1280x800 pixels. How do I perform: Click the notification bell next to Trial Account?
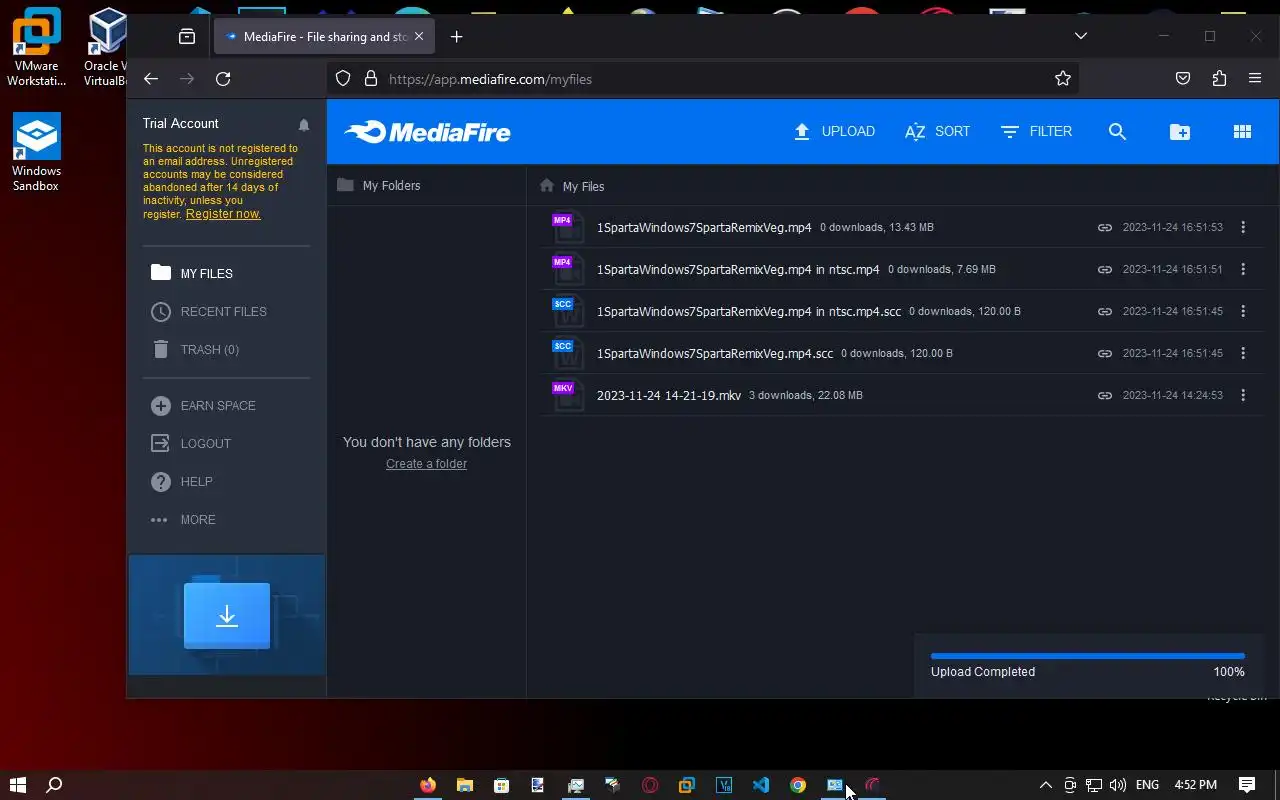304,125
